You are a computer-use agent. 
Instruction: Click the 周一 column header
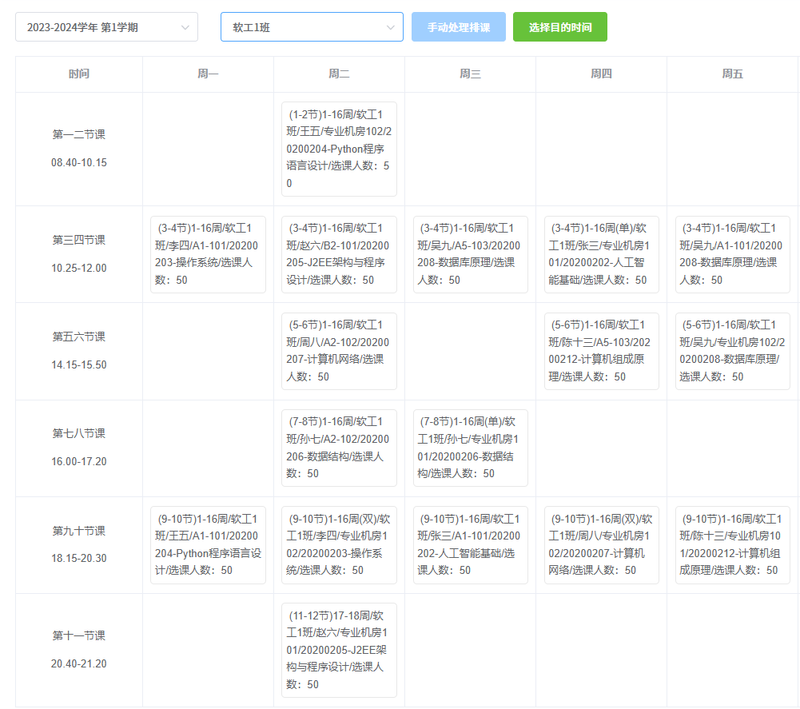pyautogui.click(x=208, y=74)
